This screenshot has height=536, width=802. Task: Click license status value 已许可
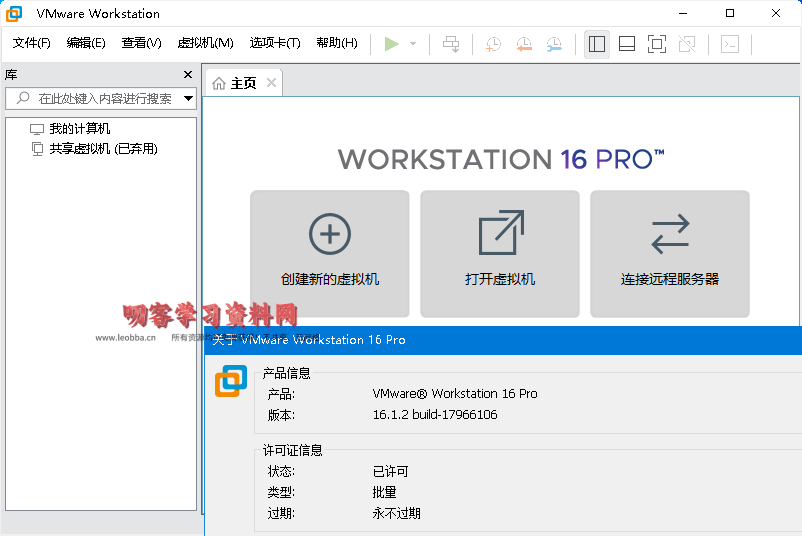(x=390, y=471)
